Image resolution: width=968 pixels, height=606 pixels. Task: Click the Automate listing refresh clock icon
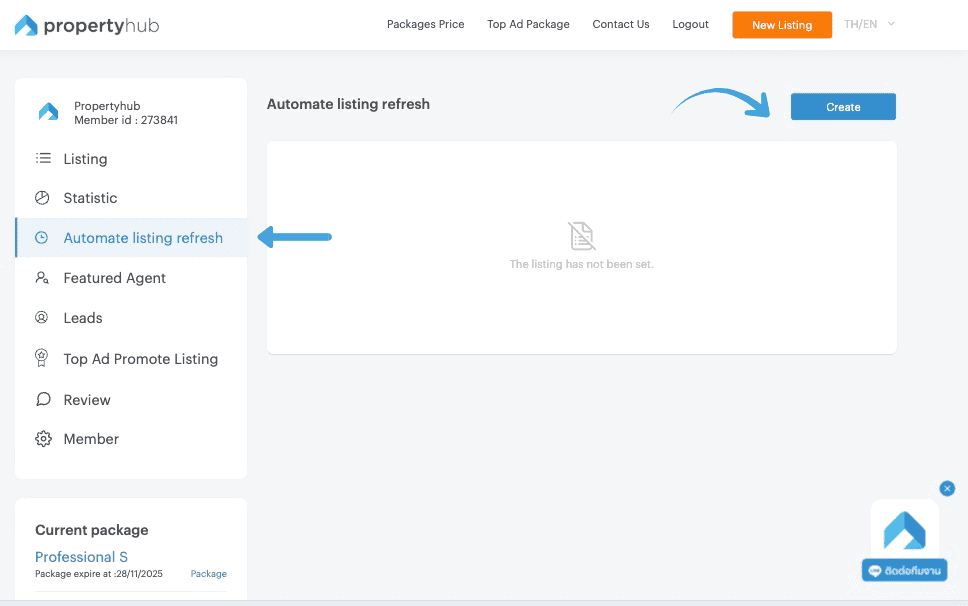pos(41,237)
